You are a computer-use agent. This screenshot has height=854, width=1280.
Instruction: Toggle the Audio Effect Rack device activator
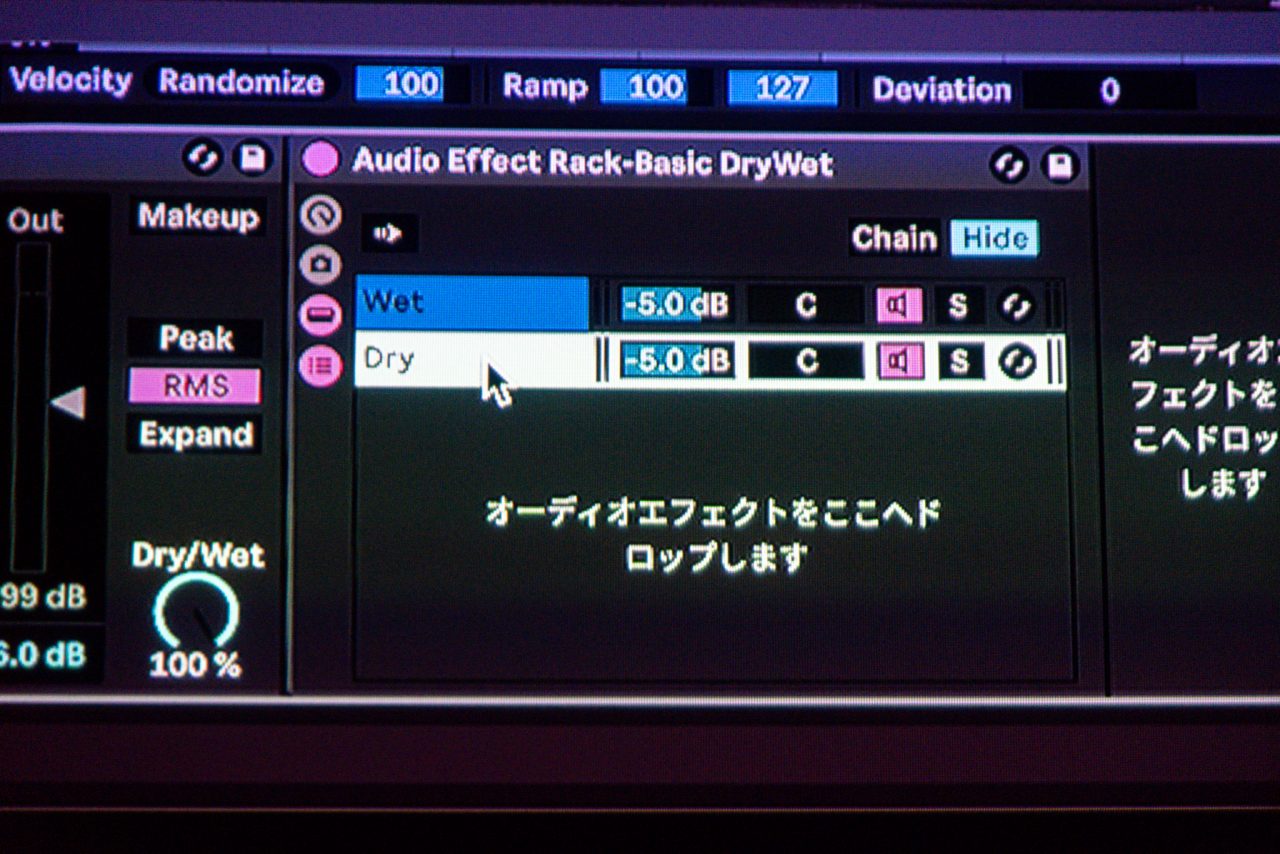[321, 160]
